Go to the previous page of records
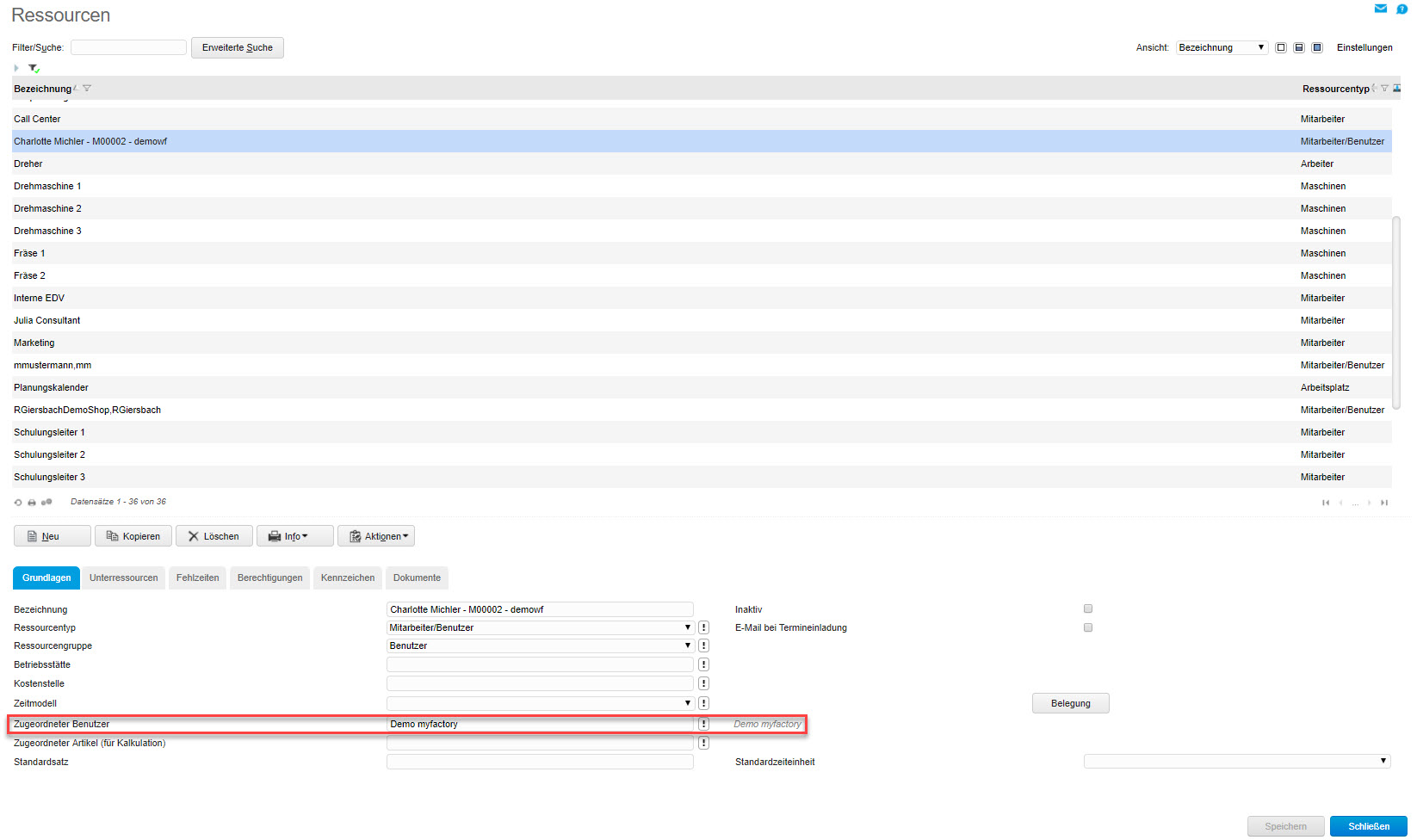 1340,503
